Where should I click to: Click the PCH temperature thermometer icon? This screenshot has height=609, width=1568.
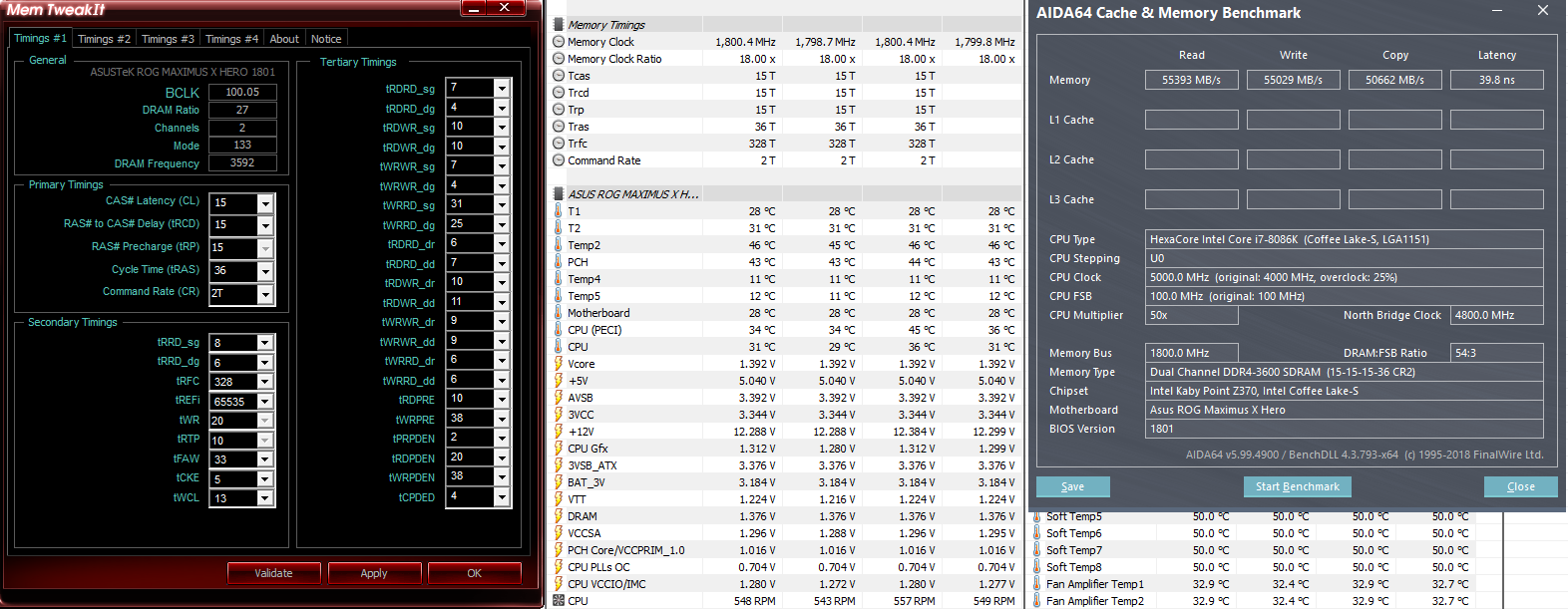tap(559, 262)
